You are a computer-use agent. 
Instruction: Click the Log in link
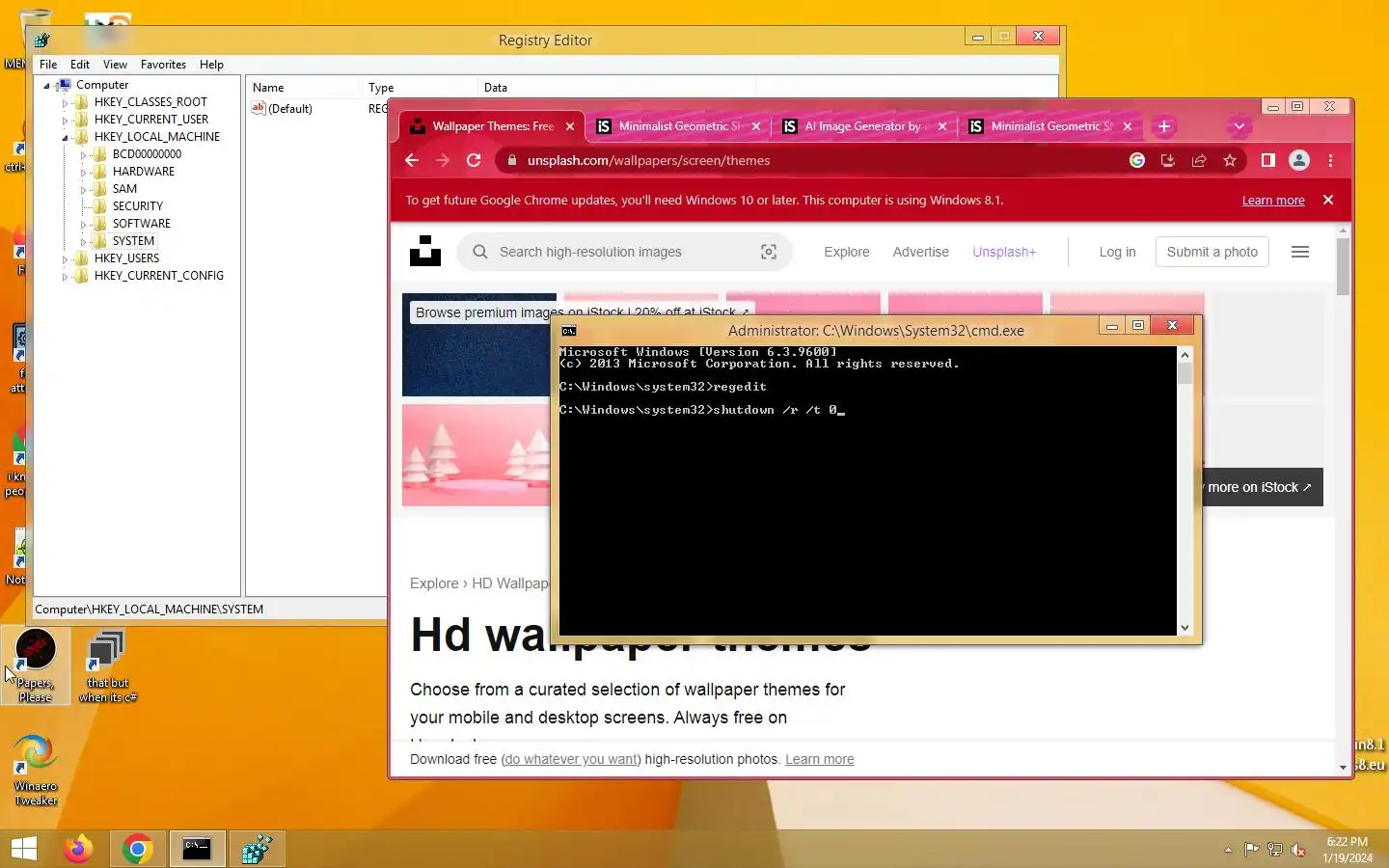coord(1117,252)
